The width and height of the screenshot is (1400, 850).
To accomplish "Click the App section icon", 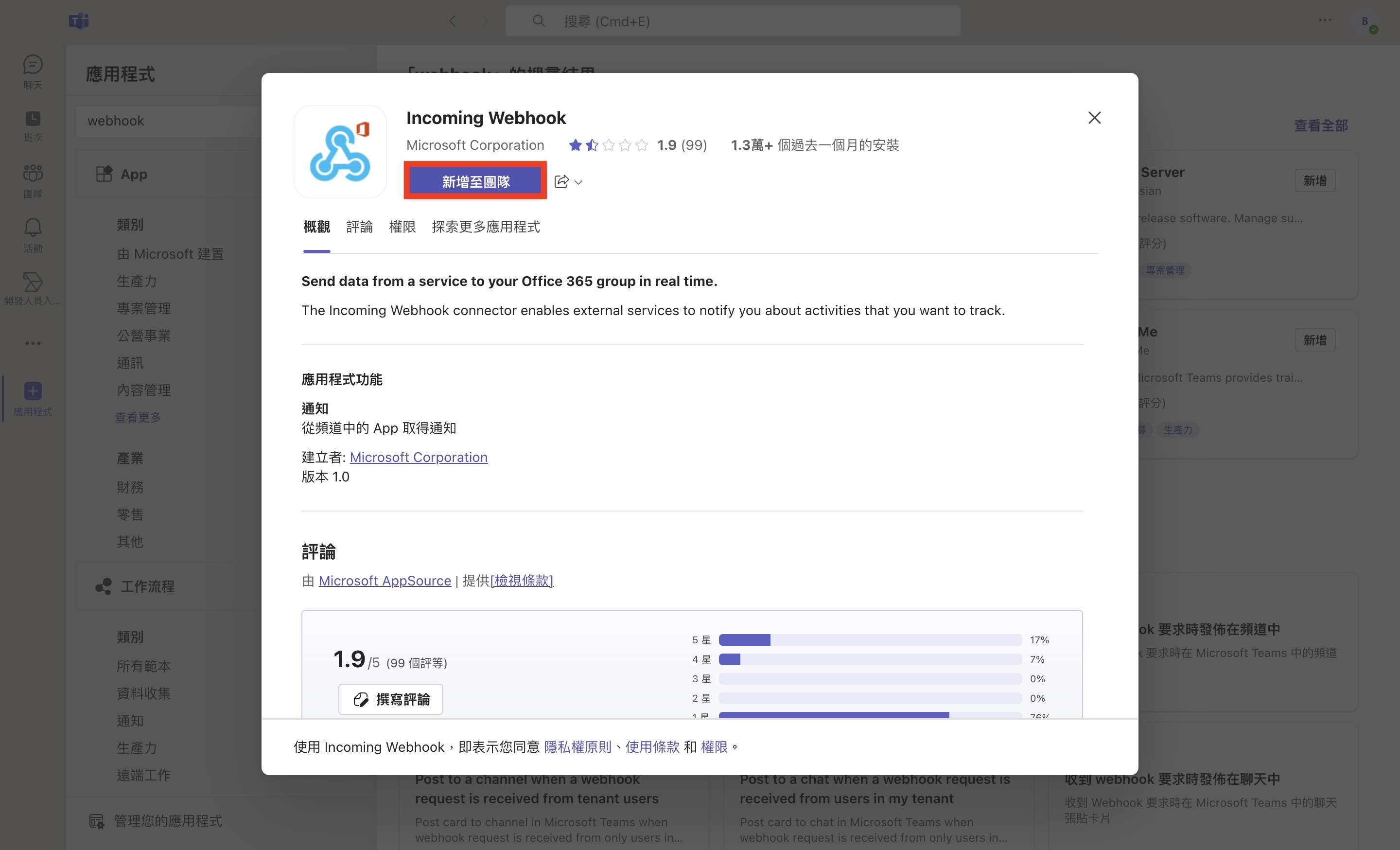I will pyautogui.click(x=104, y=174).
